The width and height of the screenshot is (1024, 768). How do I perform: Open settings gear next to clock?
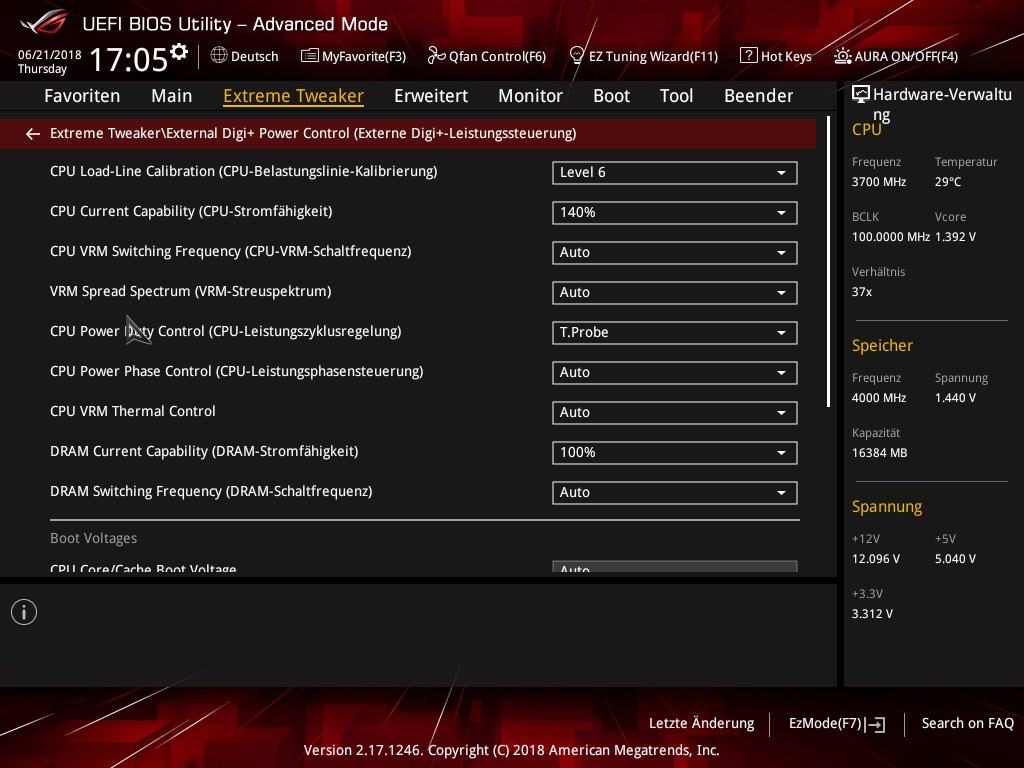[x=178, y=52]
